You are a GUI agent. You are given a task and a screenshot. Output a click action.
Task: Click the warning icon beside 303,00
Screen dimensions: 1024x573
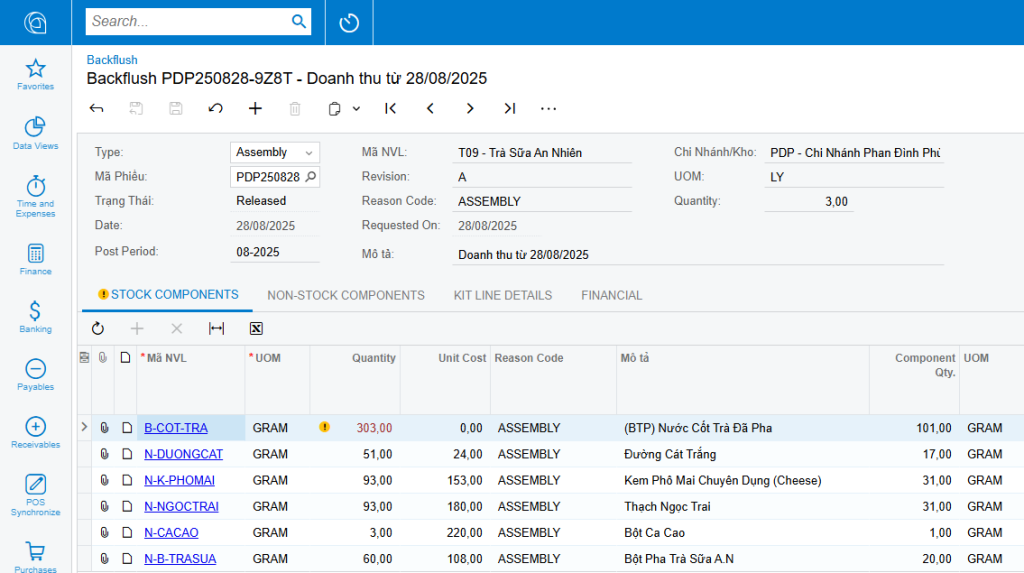coord(325,427)
